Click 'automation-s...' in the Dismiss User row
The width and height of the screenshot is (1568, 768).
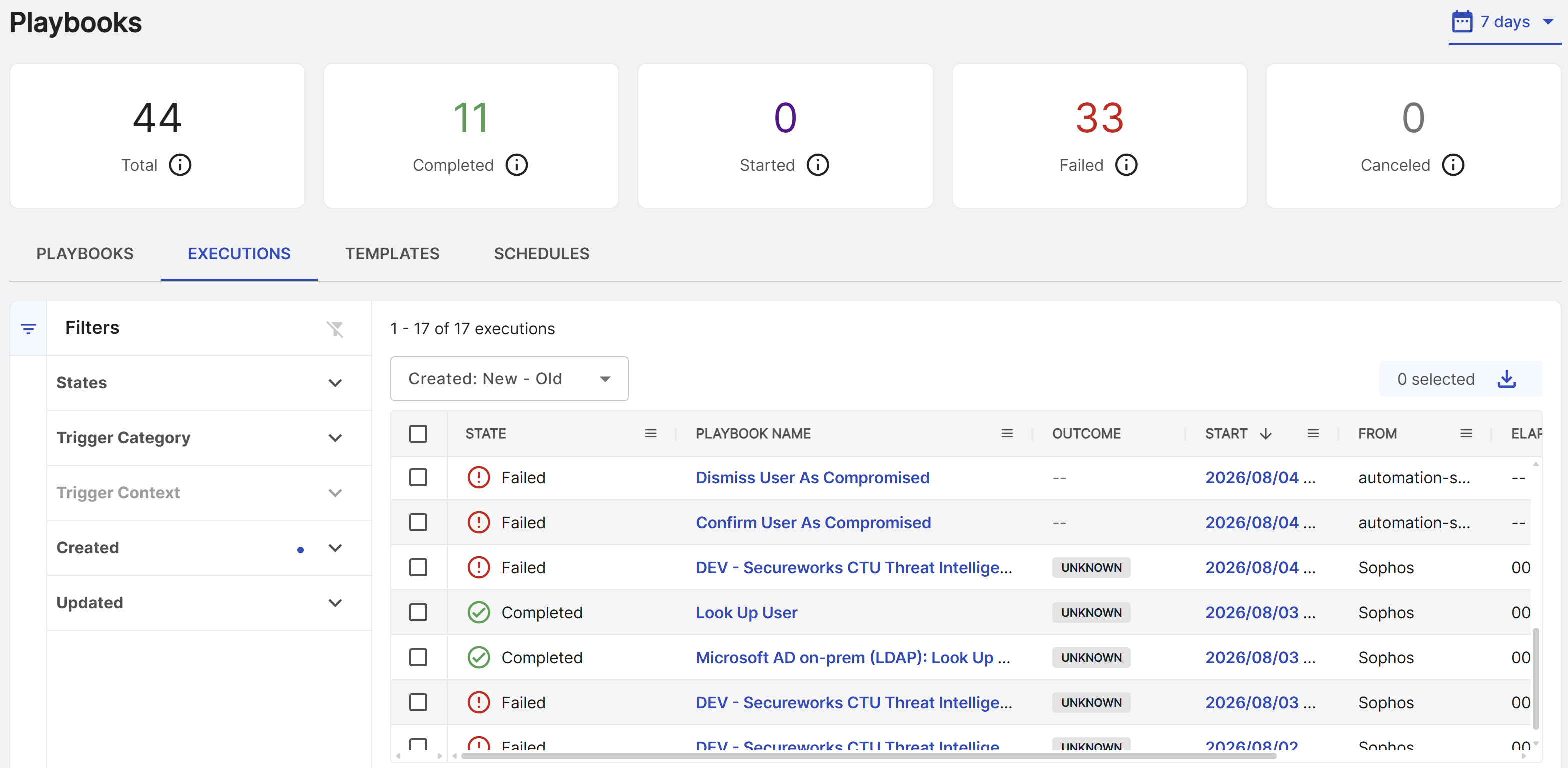[x=1414, y=477]
